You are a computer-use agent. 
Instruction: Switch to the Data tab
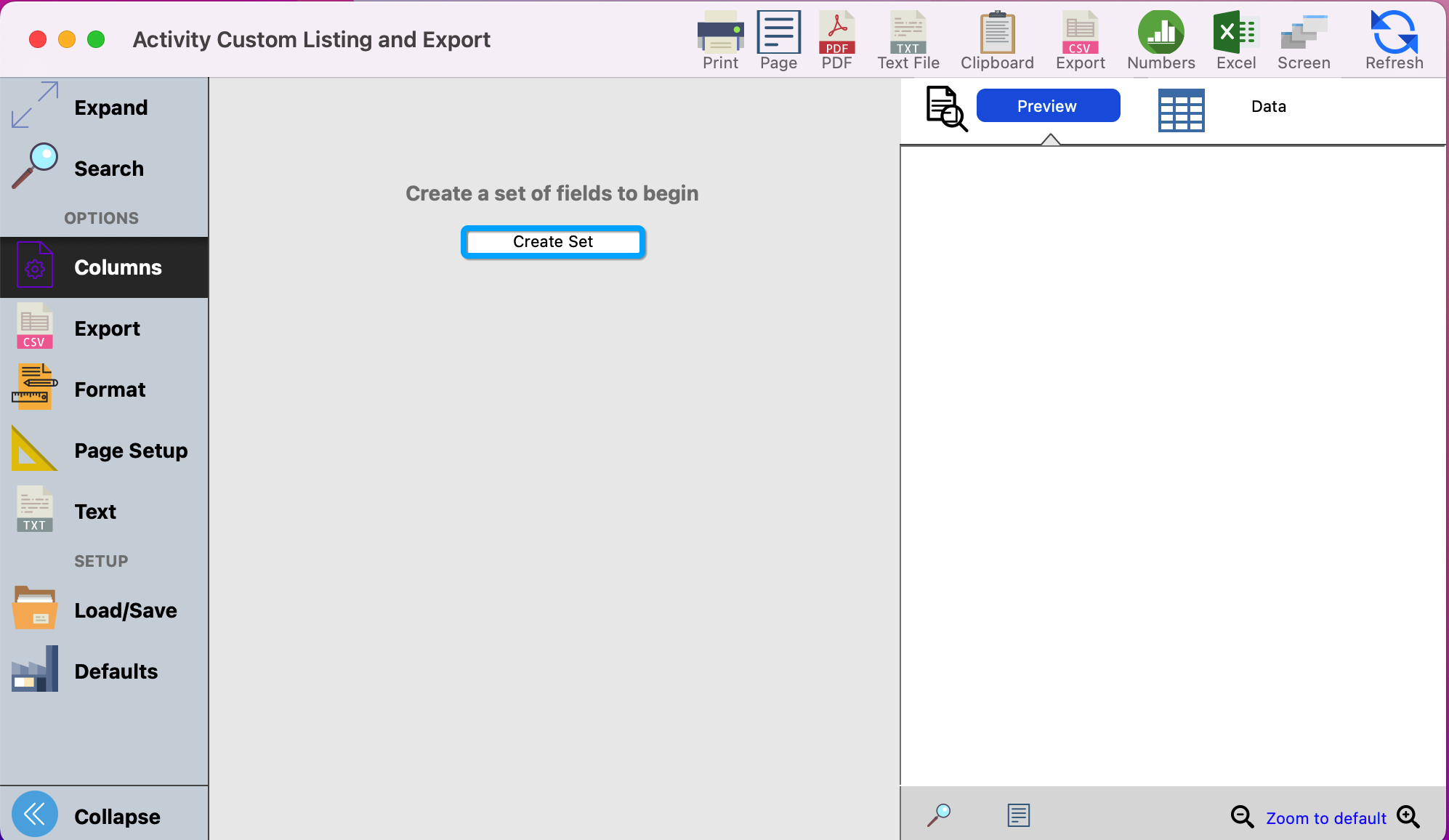1268,107
